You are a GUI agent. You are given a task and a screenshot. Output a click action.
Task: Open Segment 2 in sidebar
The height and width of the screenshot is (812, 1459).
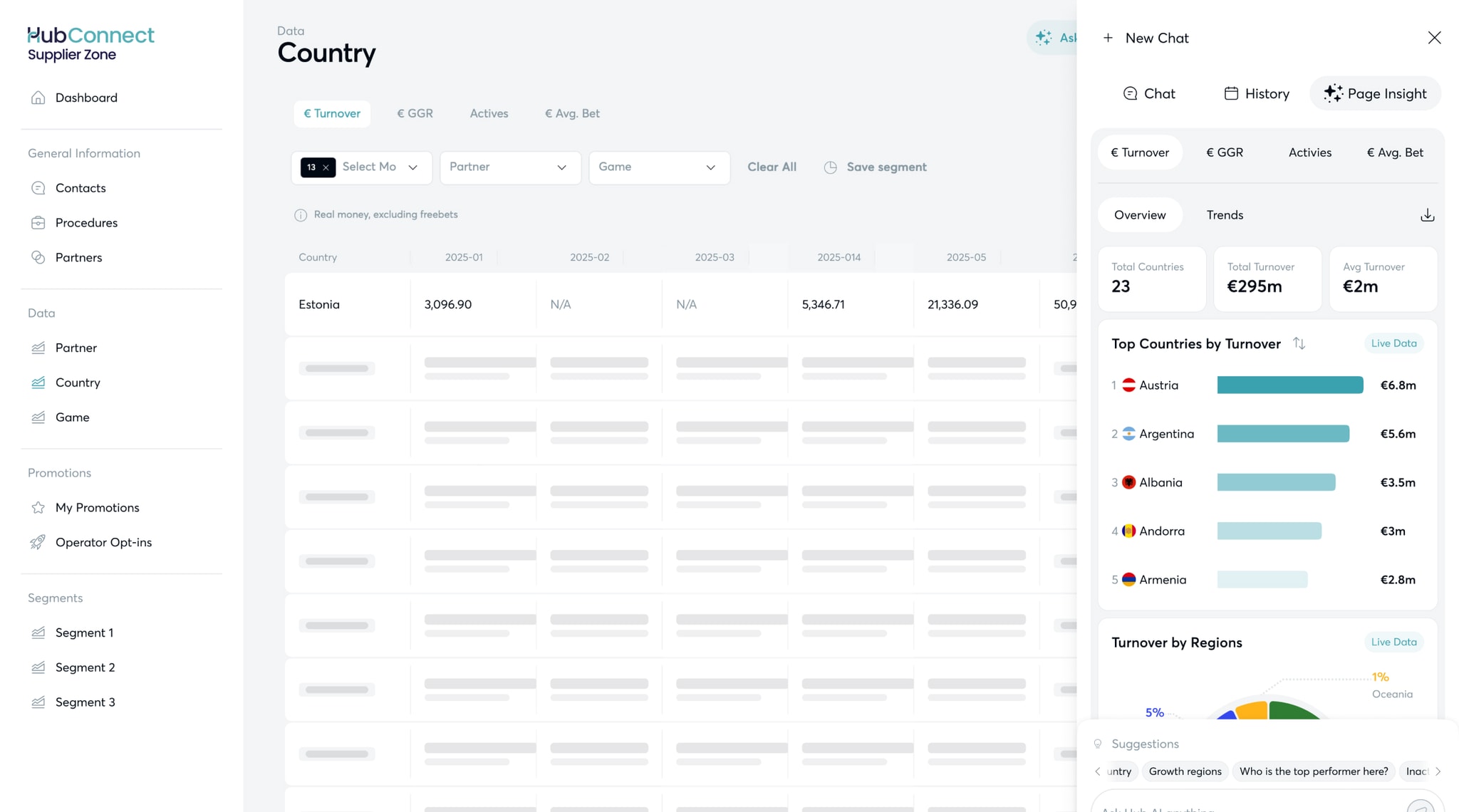[85, 667]
